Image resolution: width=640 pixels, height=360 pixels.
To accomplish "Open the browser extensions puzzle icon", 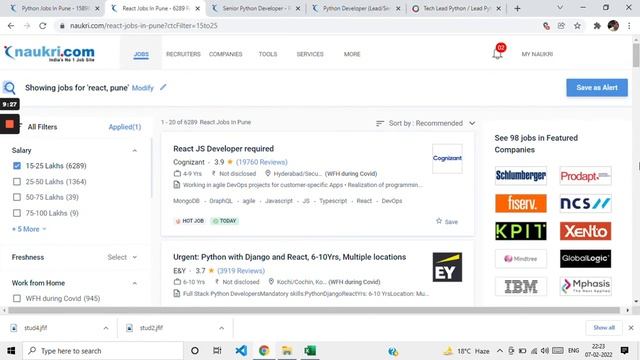I will click(597, 26).
